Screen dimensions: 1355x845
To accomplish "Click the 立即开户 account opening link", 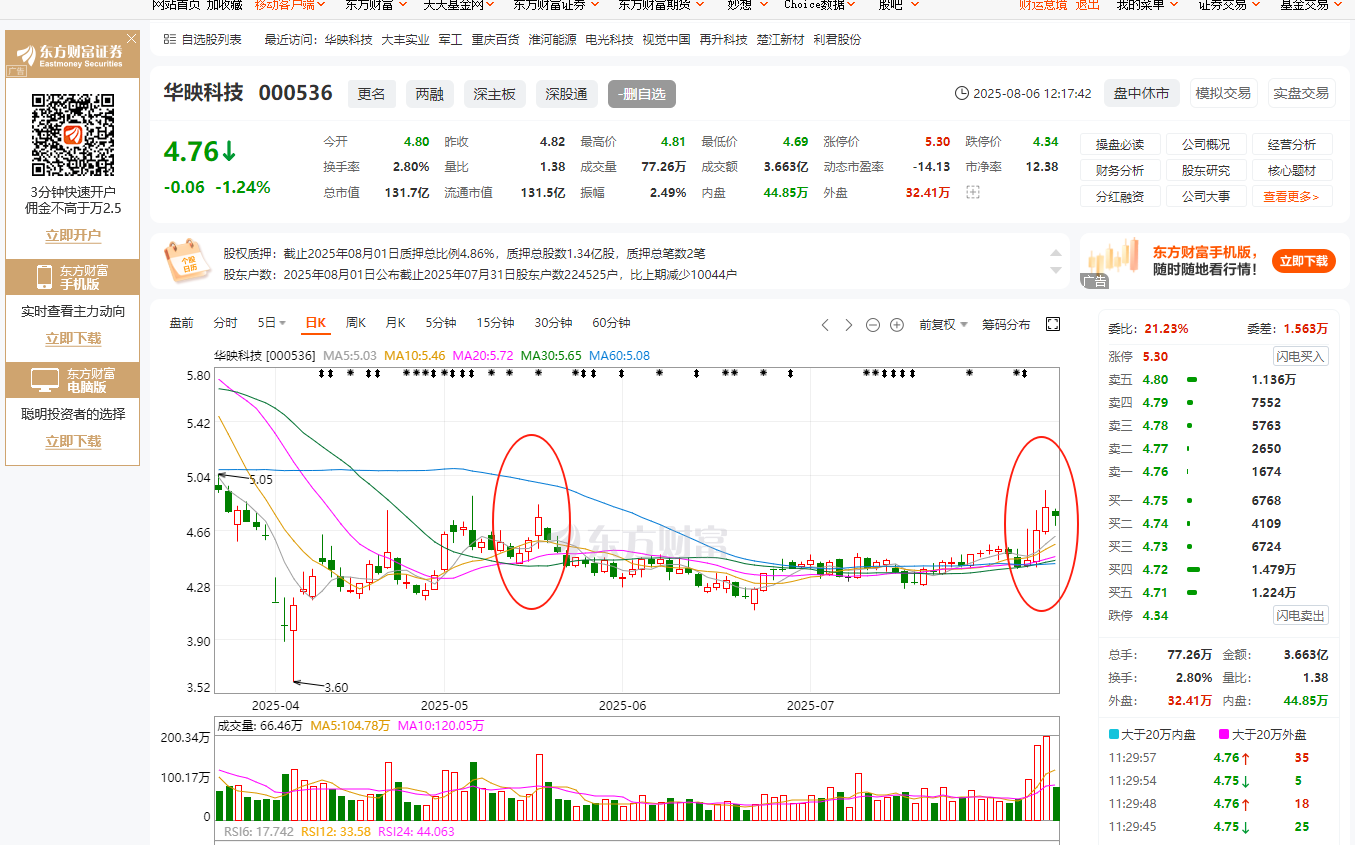I will tap(73, 236).
